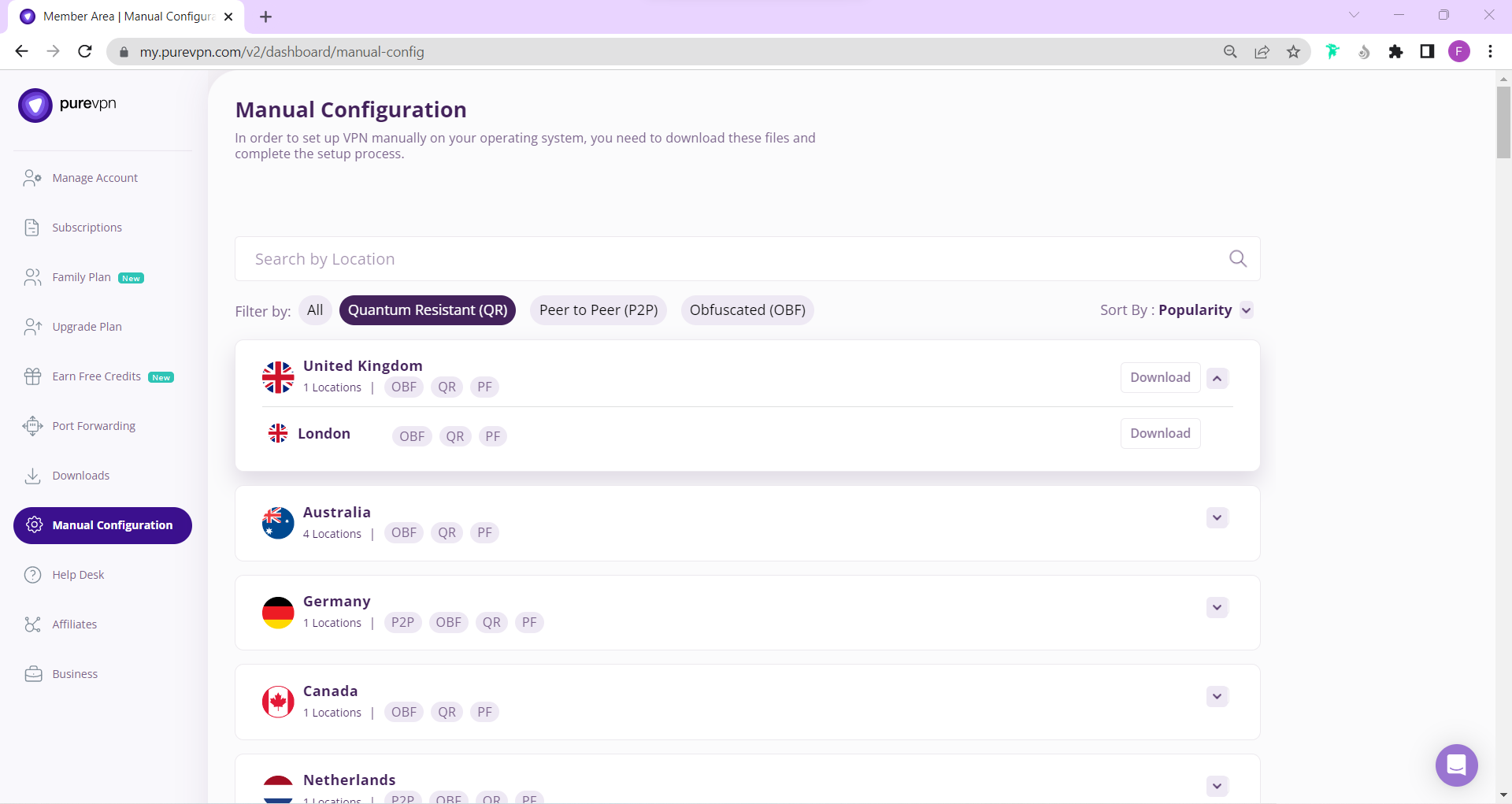This screenshot has height=804, width=1512.
Task: Select Manual Configuration in sidebar
Action: pos(102,525)
